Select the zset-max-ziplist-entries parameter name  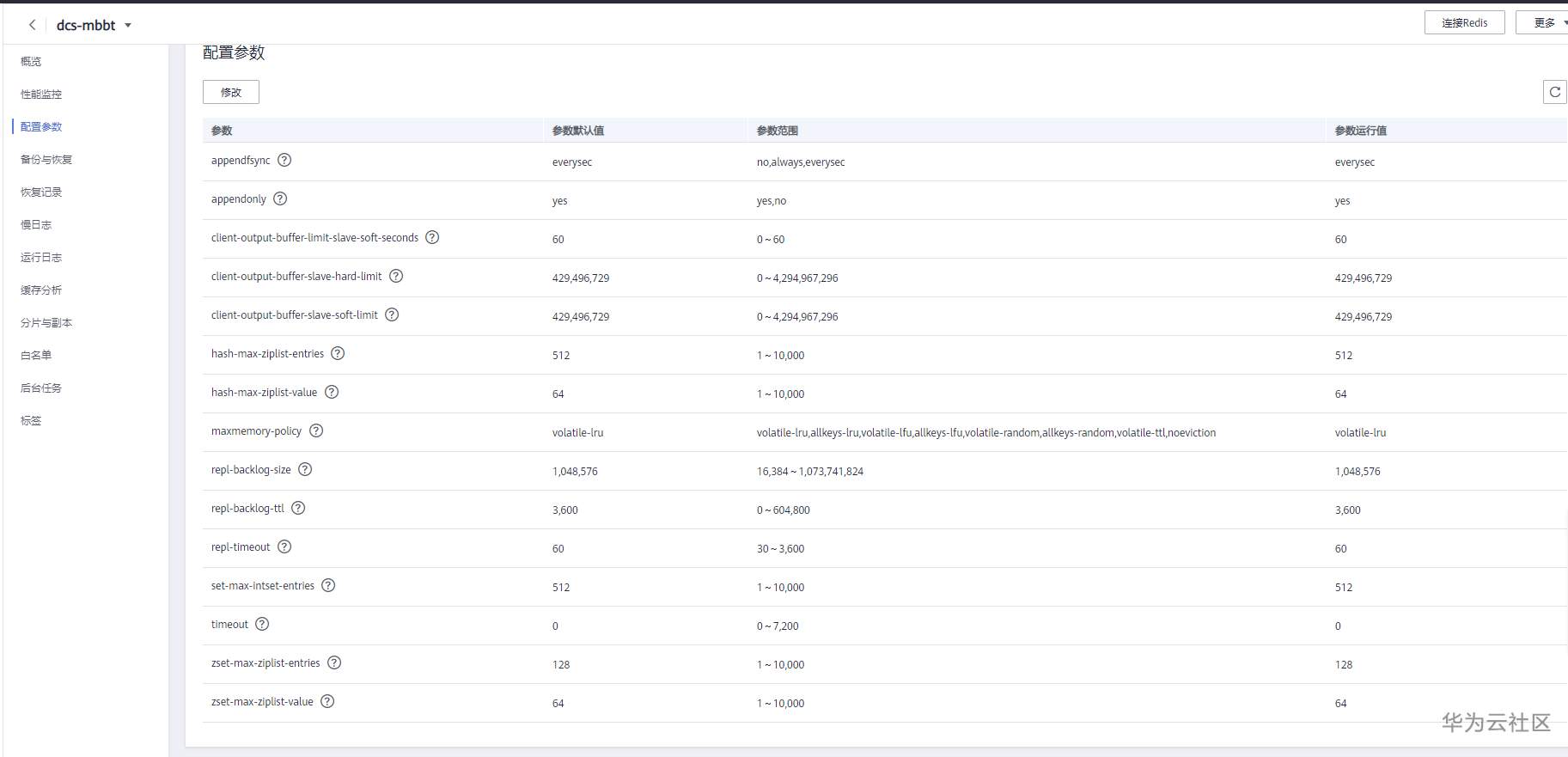click(x=265, y=663)
